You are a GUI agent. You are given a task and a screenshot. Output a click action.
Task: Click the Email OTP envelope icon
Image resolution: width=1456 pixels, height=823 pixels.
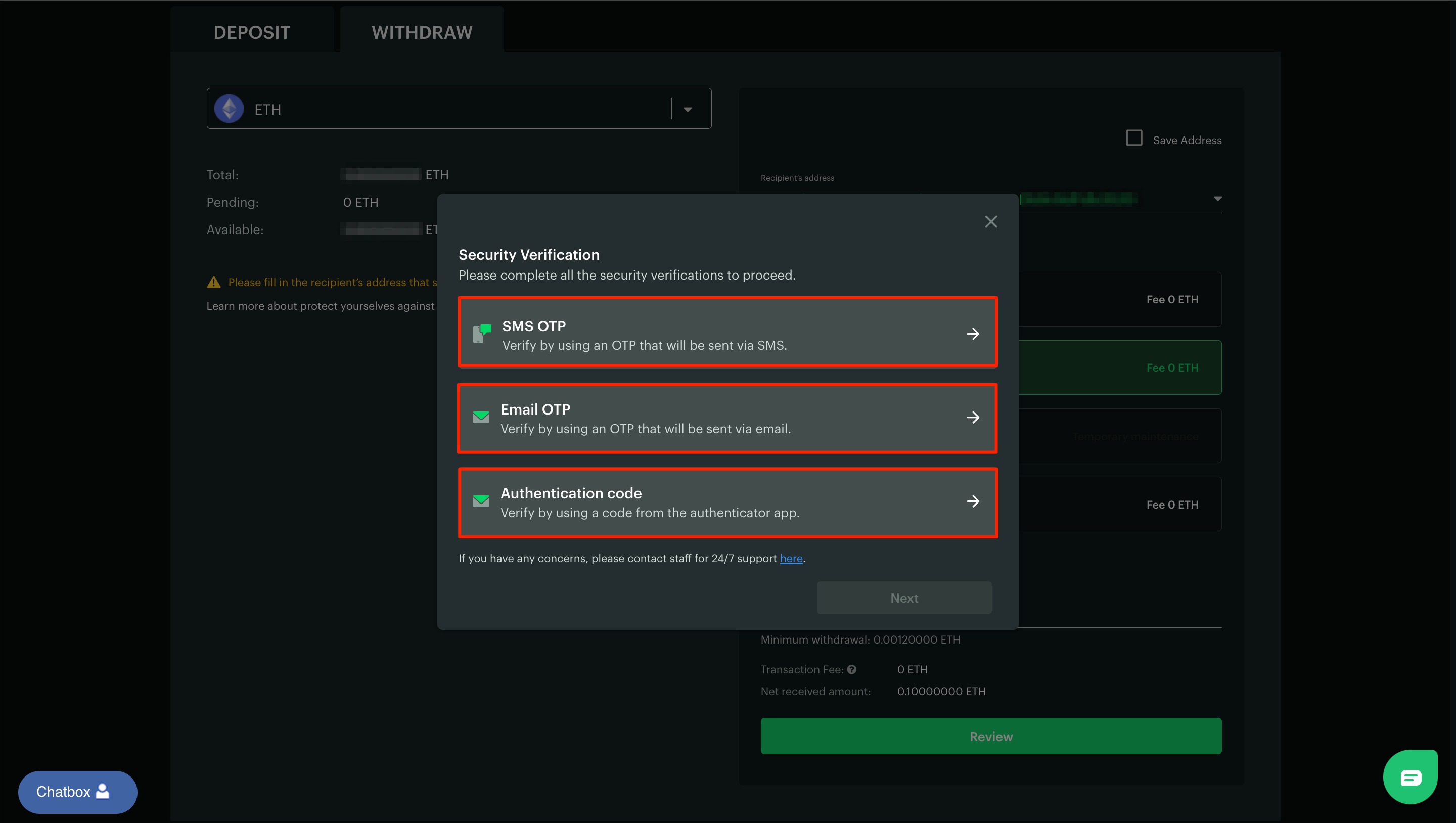[481, 417]
